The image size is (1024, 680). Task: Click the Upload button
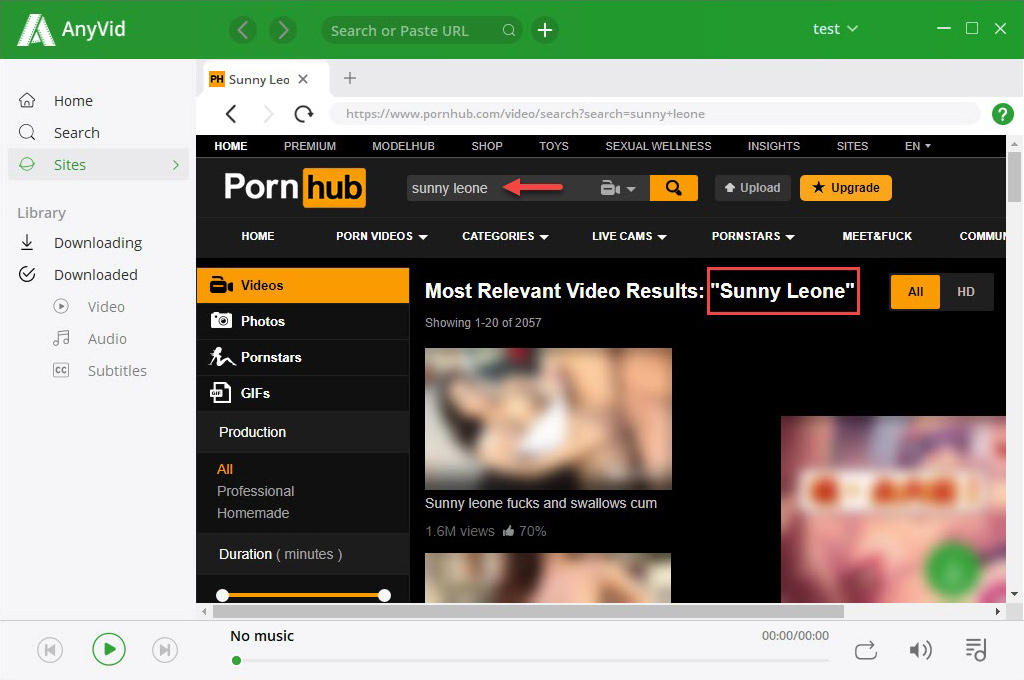[752, 188]
